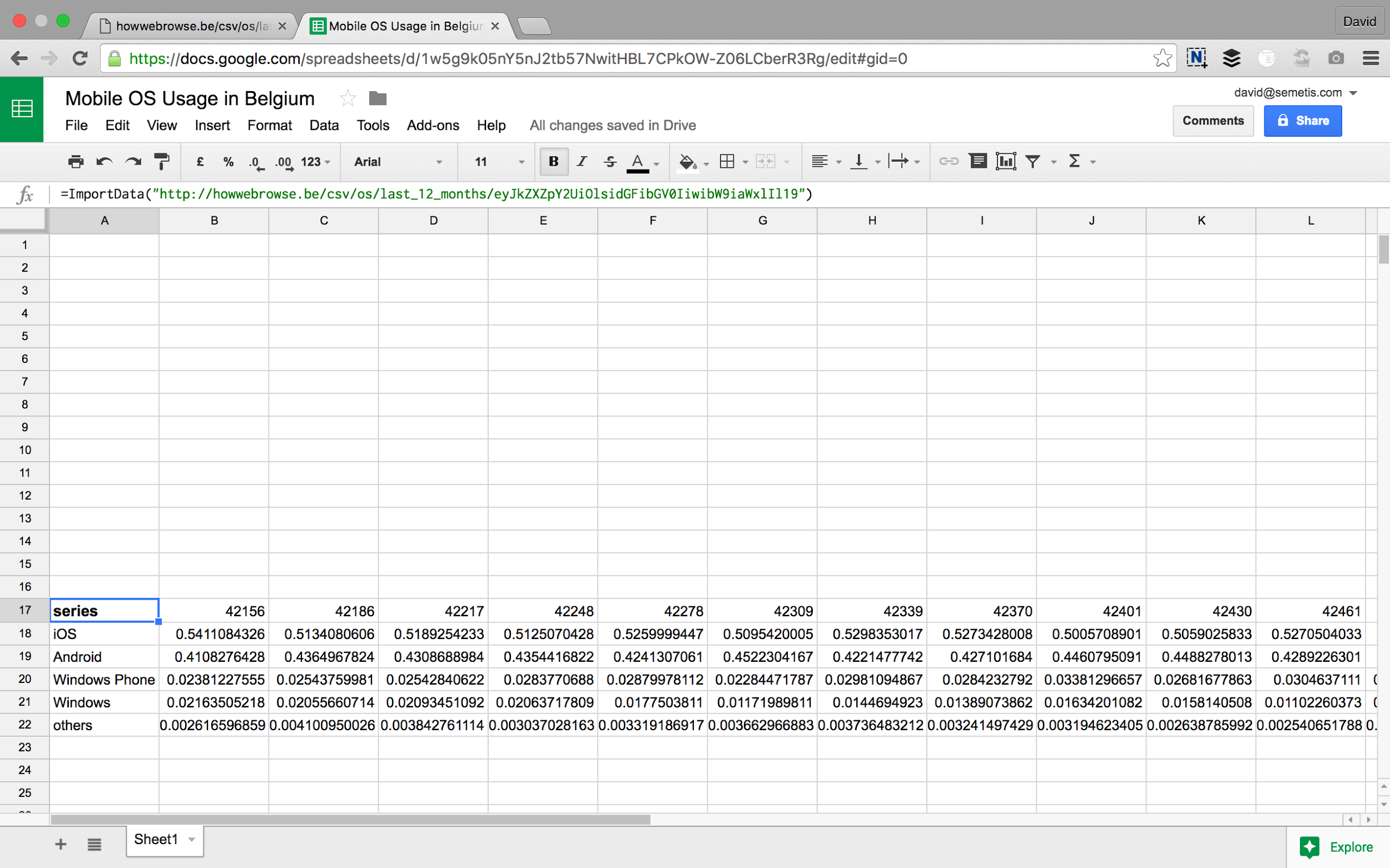The width and height of the screenshot is (1390, 868).
Task: Click the Print icon in the toolbar
Action: coord(75,162)
